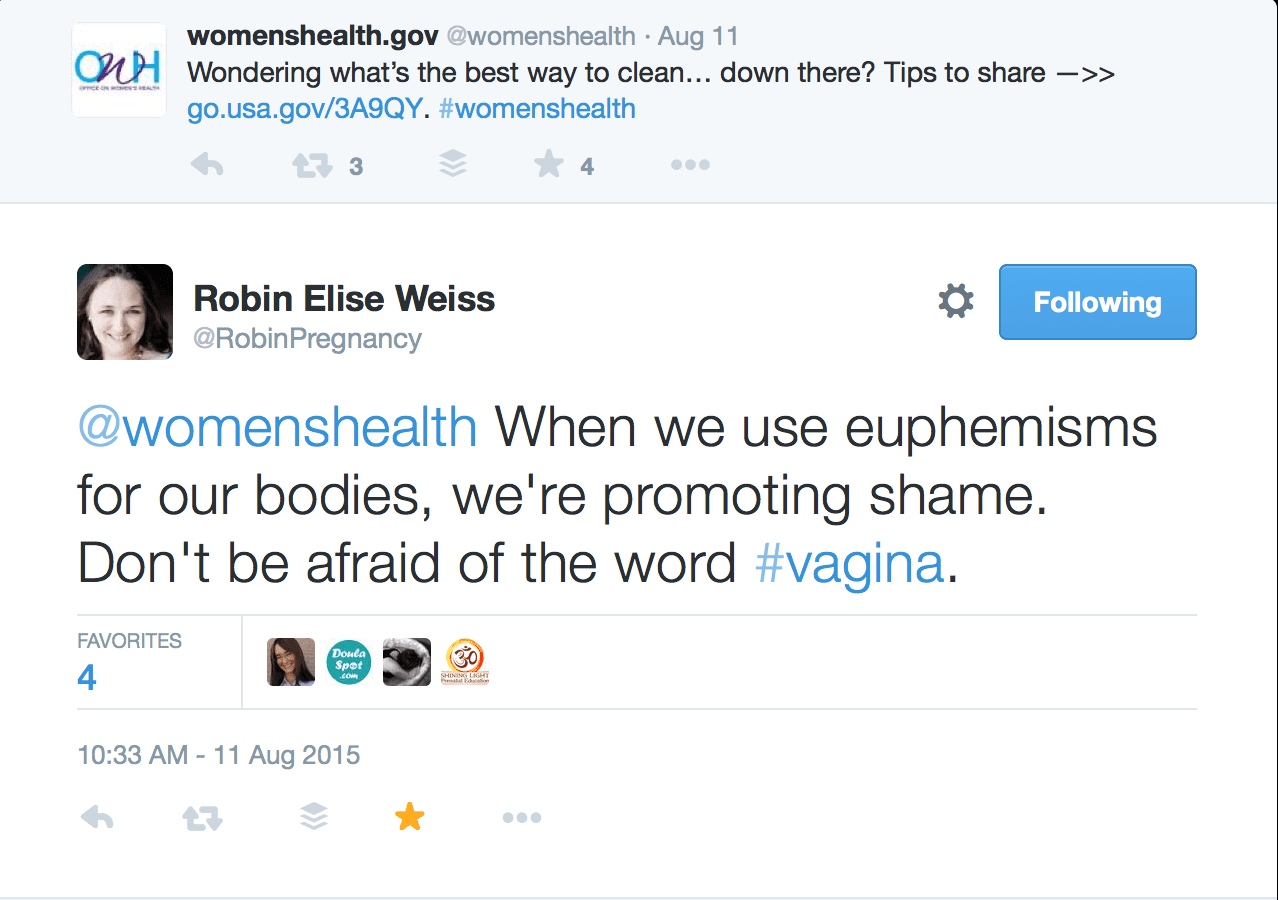Open the Doula Spot avatar in favorites
The width and height of the screenshot is (1278, 900).
pos(349,662)
